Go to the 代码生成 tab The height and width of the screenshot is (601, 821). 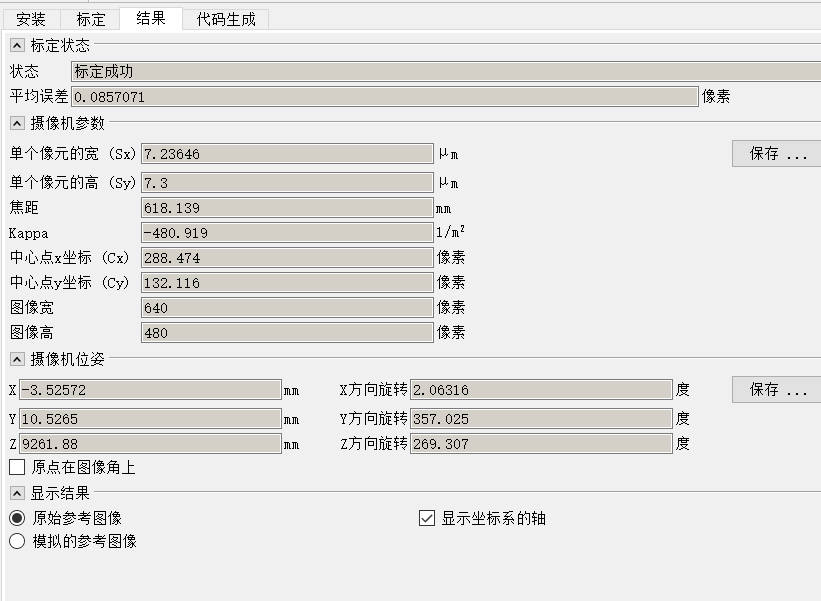point(225,19)
